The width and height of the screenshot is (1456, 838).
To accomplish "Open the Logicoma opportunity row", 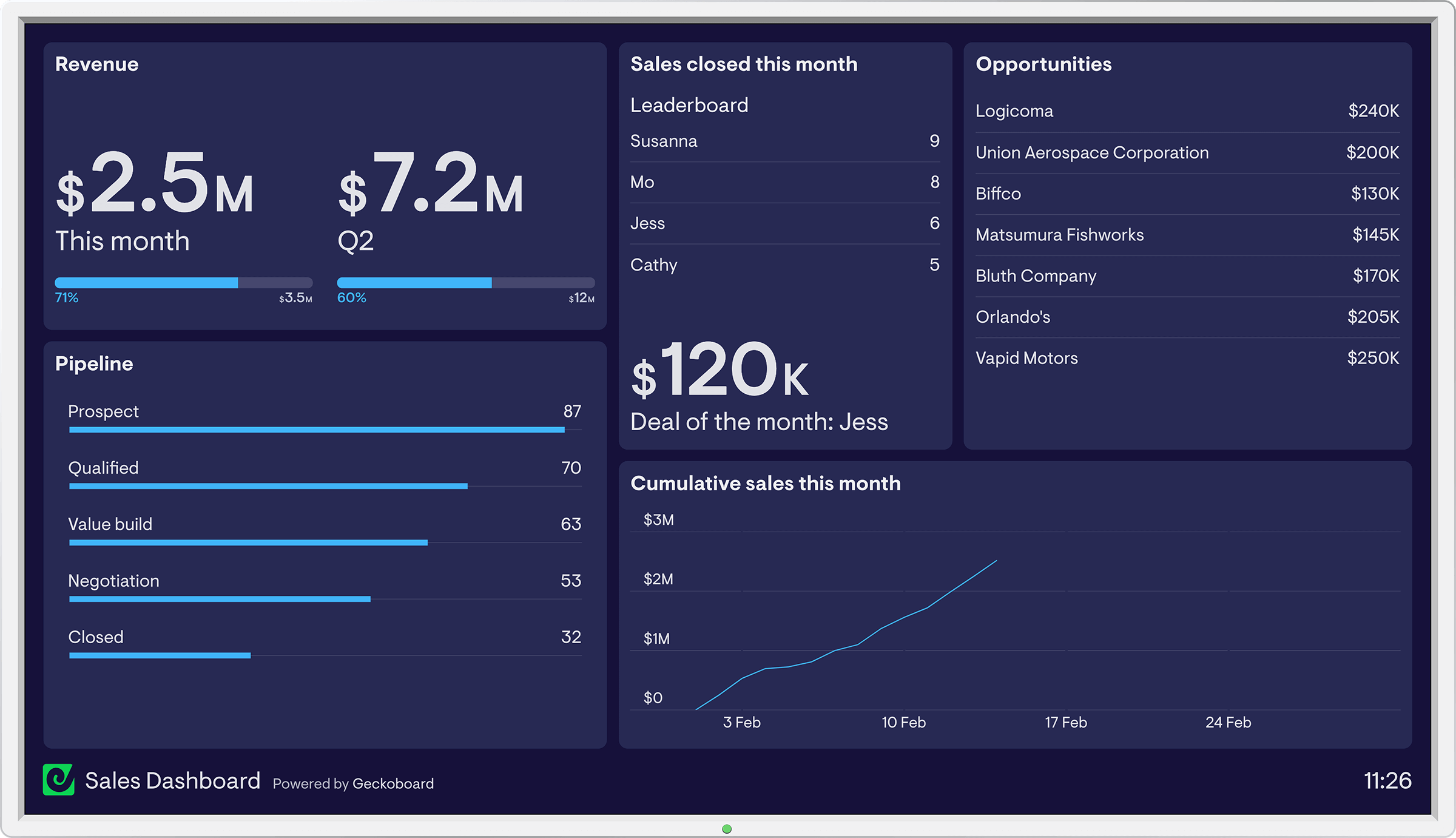I will click(x=1187, y=111).
